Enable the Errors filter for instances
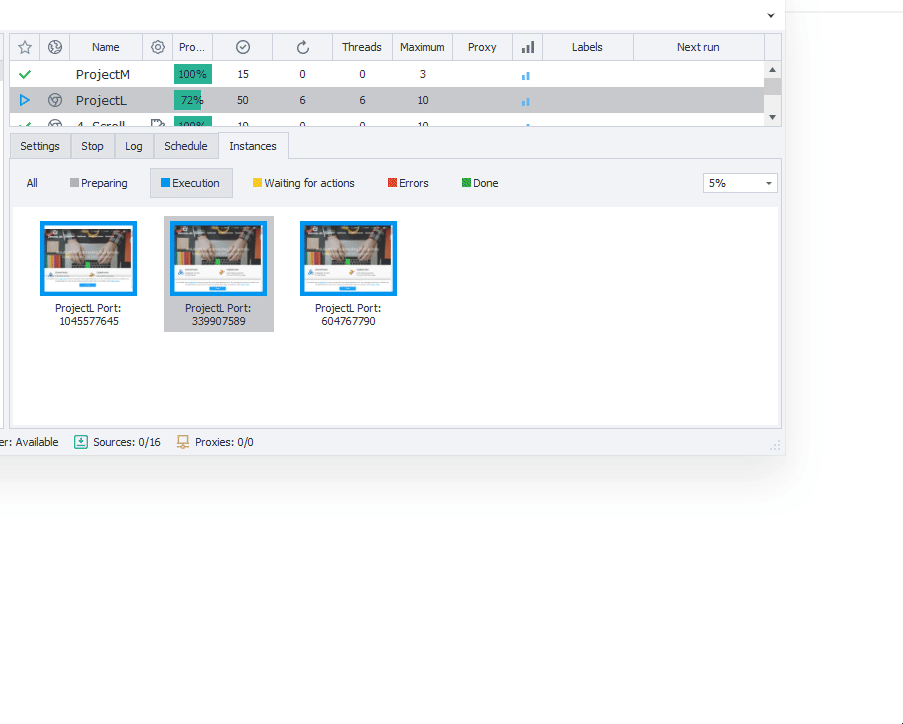The width and height of the screenshot is (903, 724). point(407,183)
